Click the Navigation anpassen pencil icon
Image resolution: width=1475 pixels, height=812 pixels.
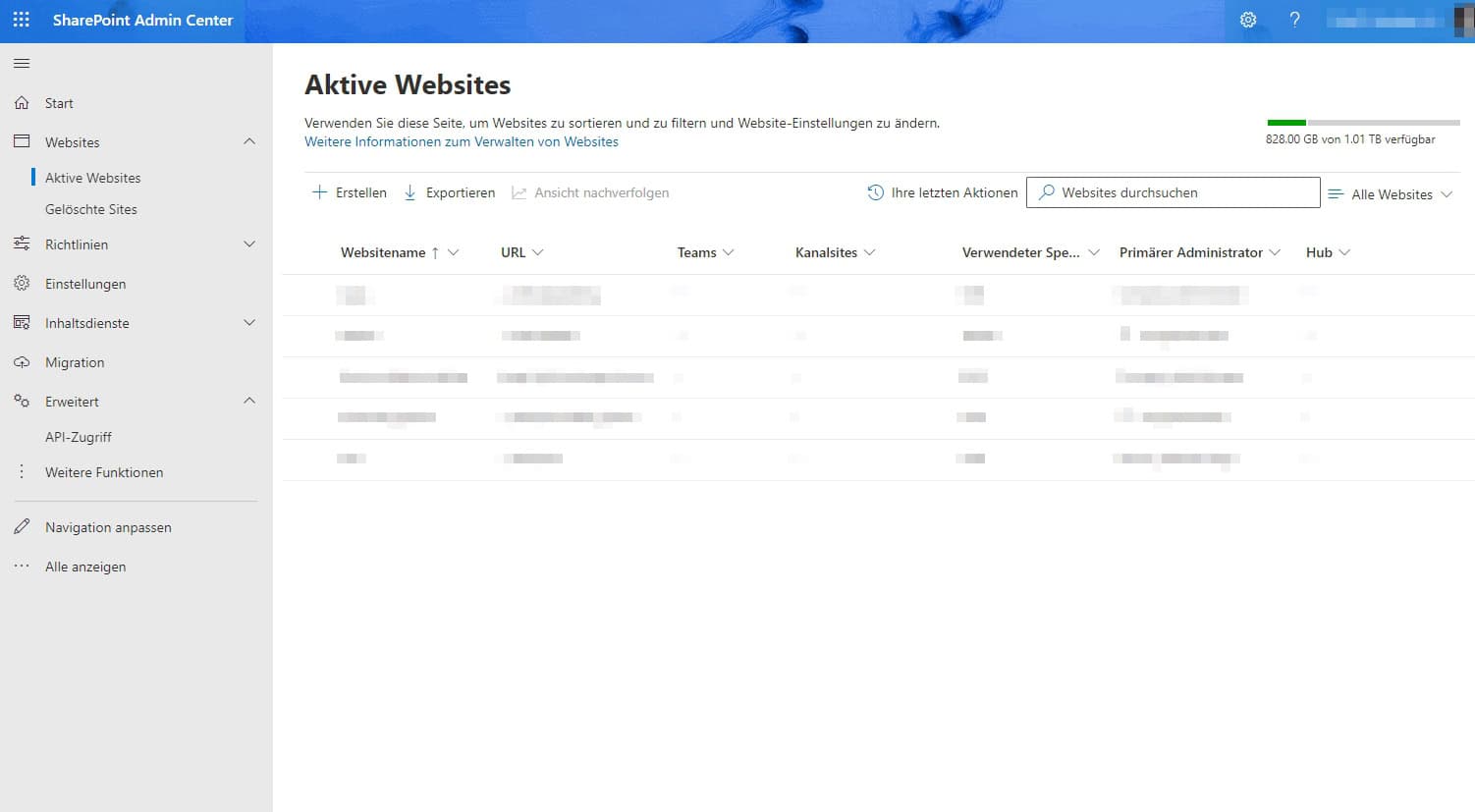click(x=21, y=526)
